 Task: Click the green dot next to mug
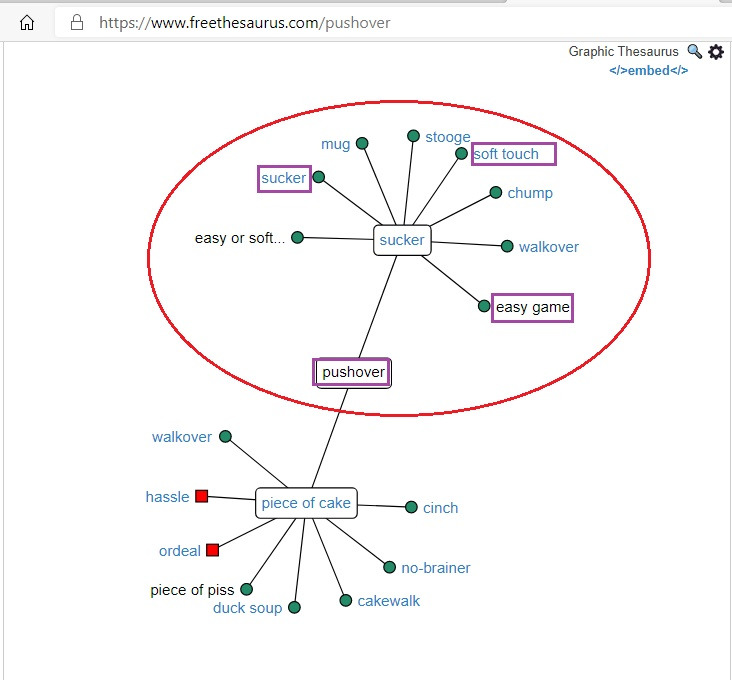362,143
